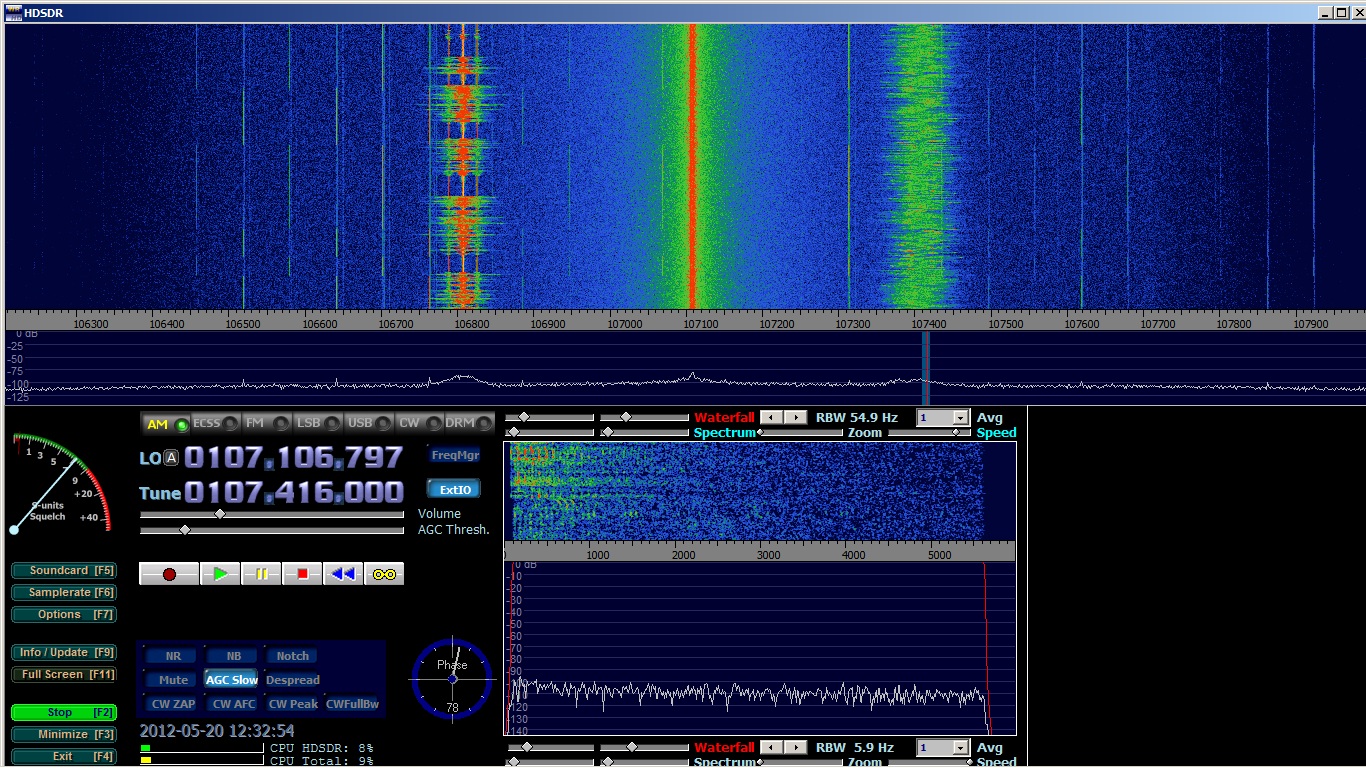
Task: Toggle the yellow loop playback button
Action: 384,574
